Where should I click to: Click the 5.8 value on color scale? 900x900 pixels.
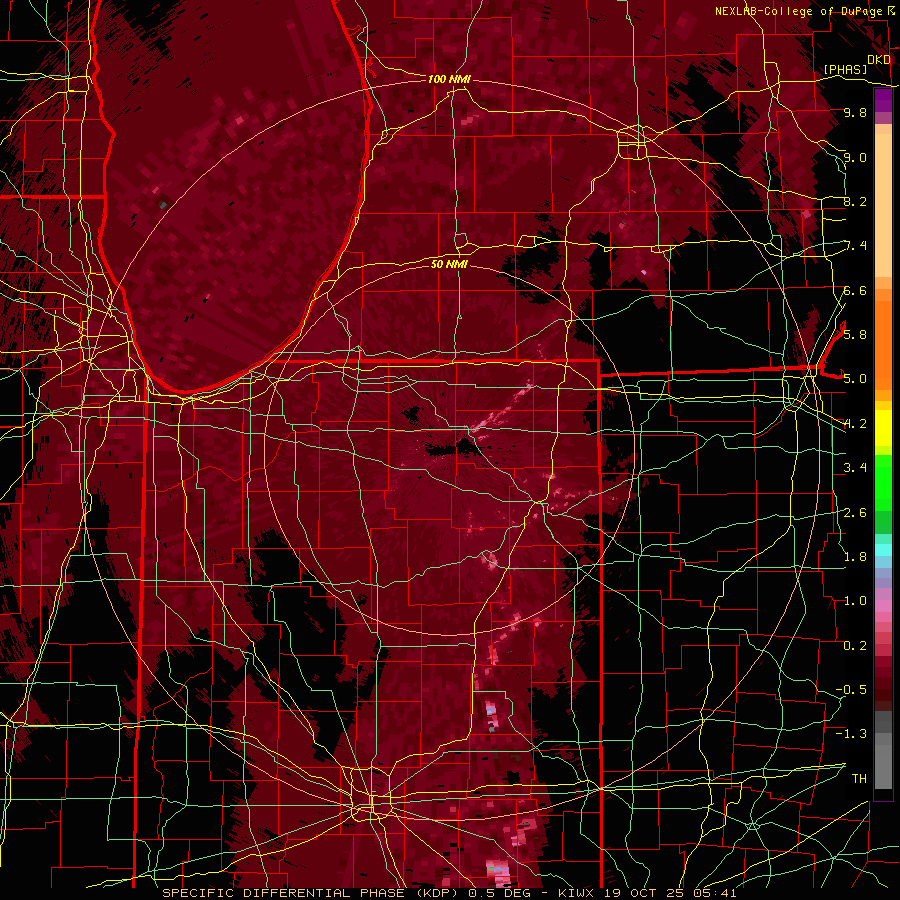pyautogui.click(x=855, y=334)
